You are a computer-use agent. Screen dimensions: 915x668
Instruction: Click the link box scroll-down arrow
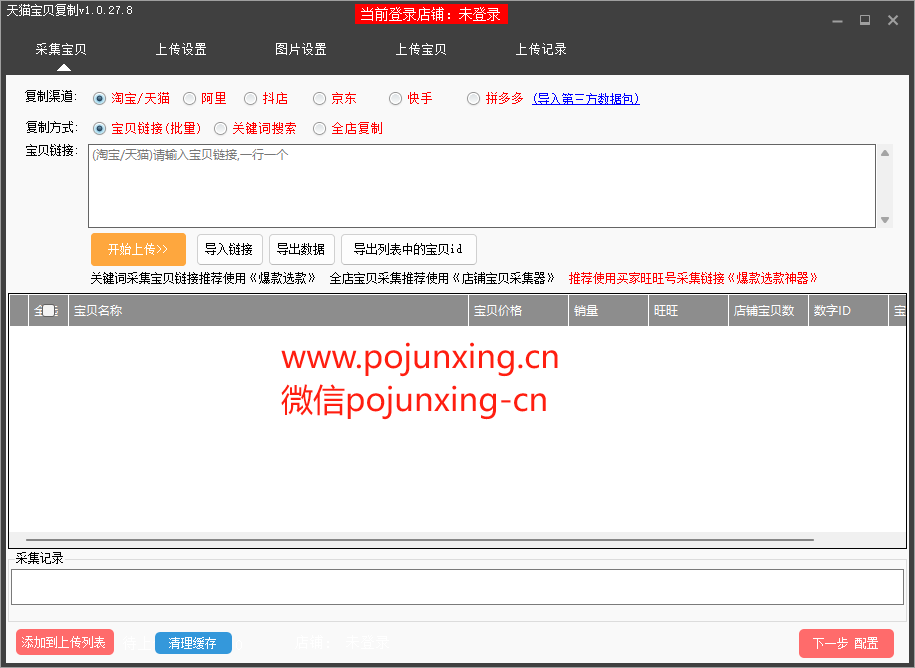(885, 220)
